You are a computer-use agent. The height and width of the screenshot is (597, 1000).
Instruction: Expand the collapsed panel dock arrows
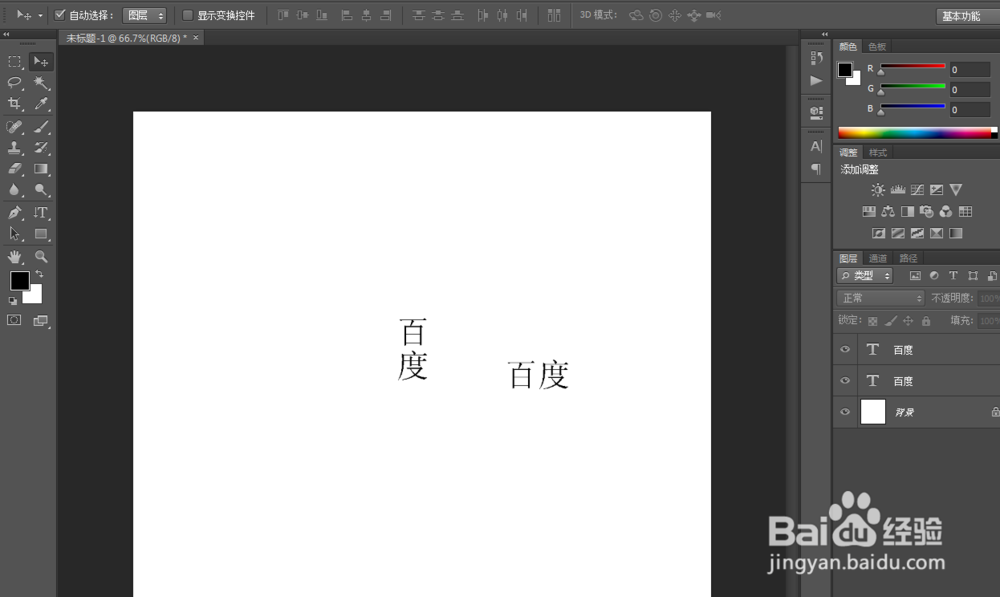[825, 34]
